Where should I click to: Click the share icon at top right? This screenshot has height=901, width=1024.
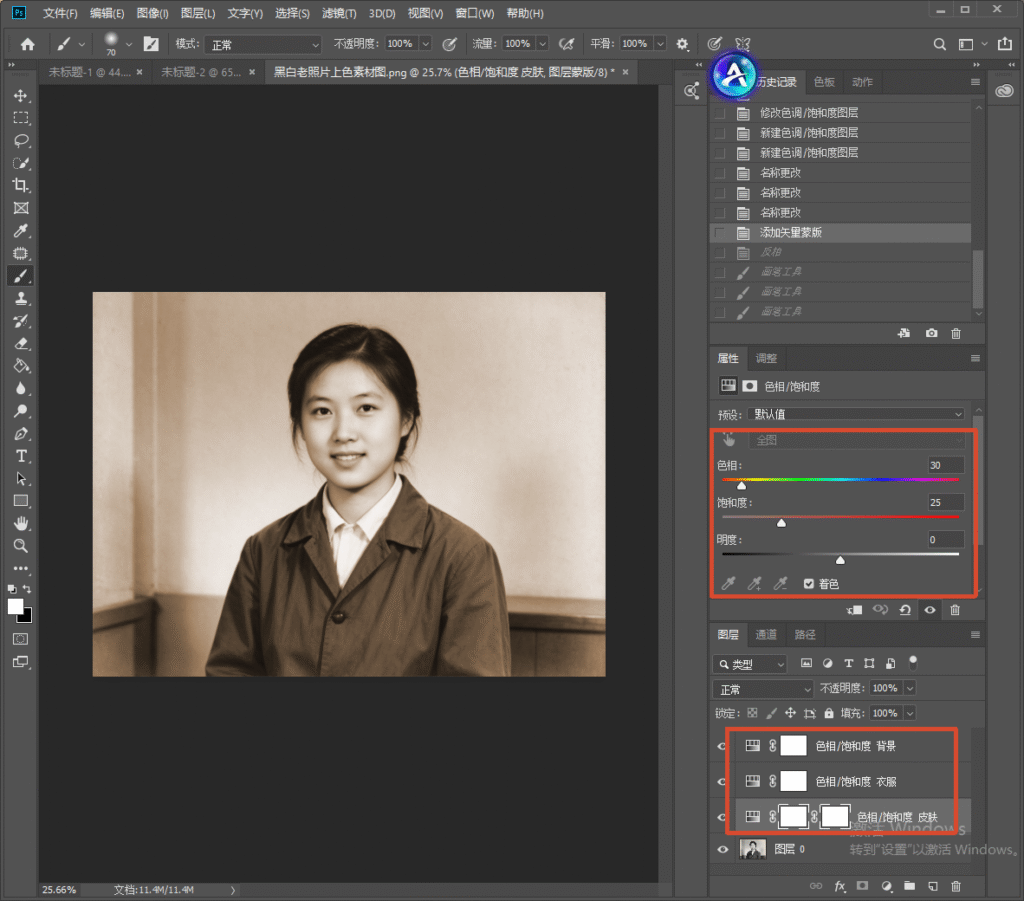1004,44
